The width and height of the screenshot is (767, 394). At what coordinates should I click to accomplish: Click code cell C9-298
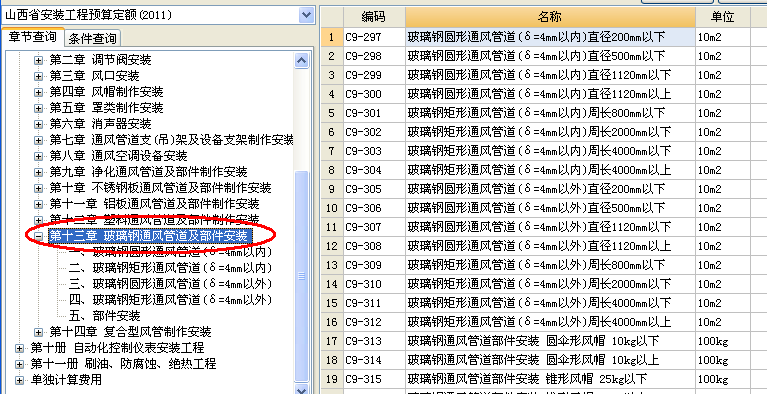click(x=374, y=56)
